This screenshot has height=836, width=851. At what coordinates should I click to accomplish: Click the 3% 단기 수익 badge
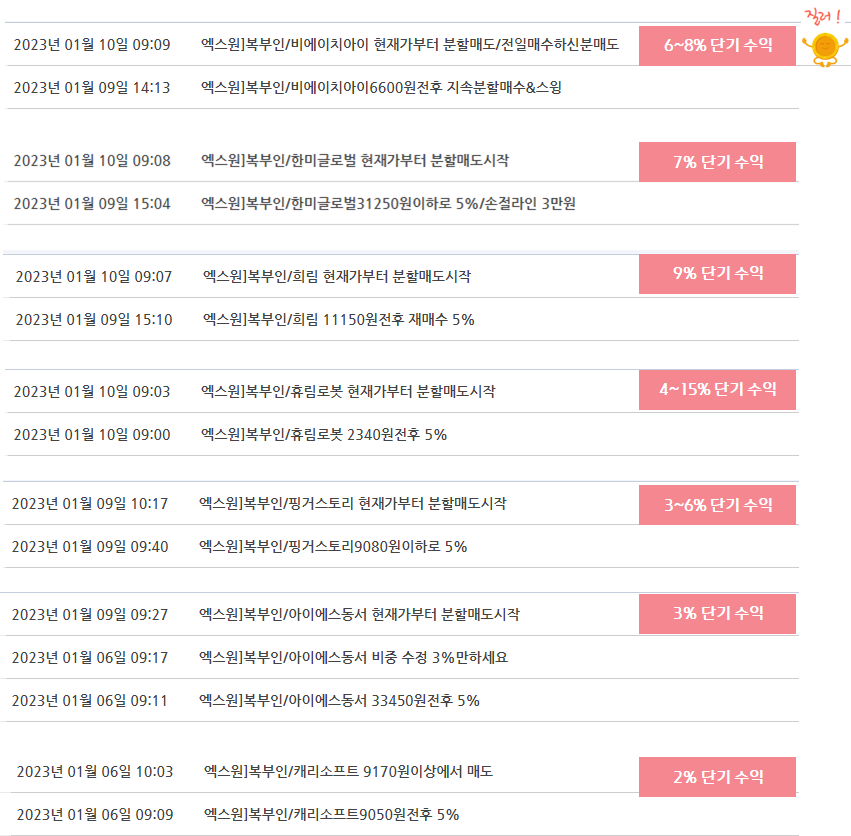[717, 613]
